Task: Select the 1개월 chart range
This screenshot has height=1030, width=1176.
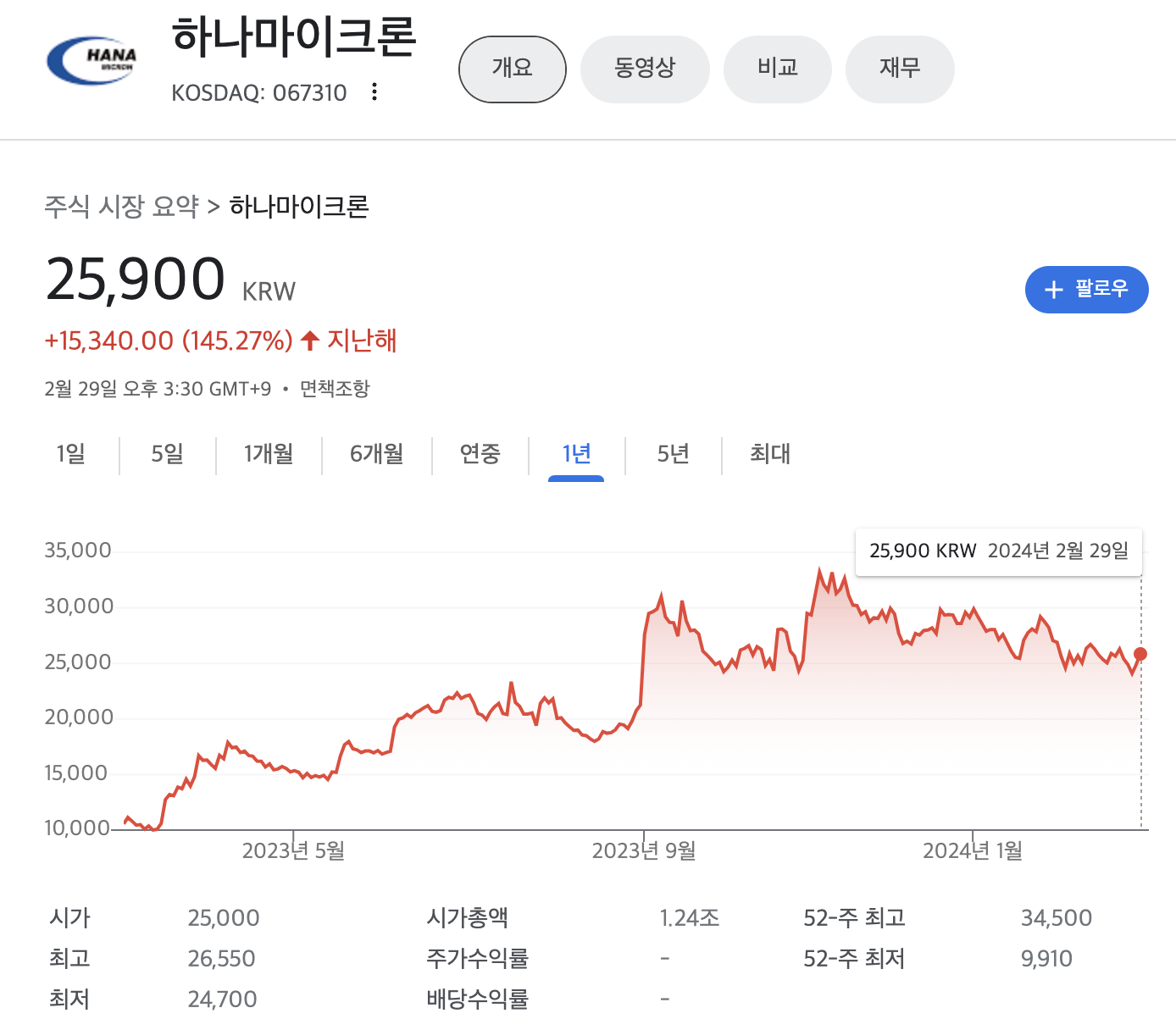Action: point(269,454)
